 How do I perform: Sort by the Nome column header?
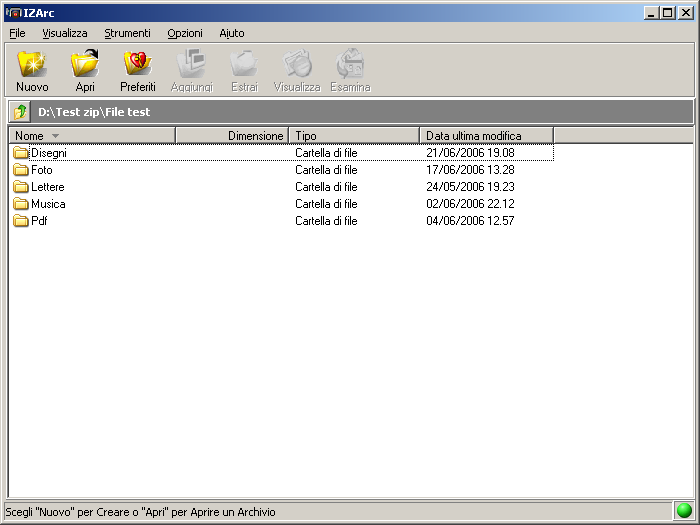tap(92, 136)
